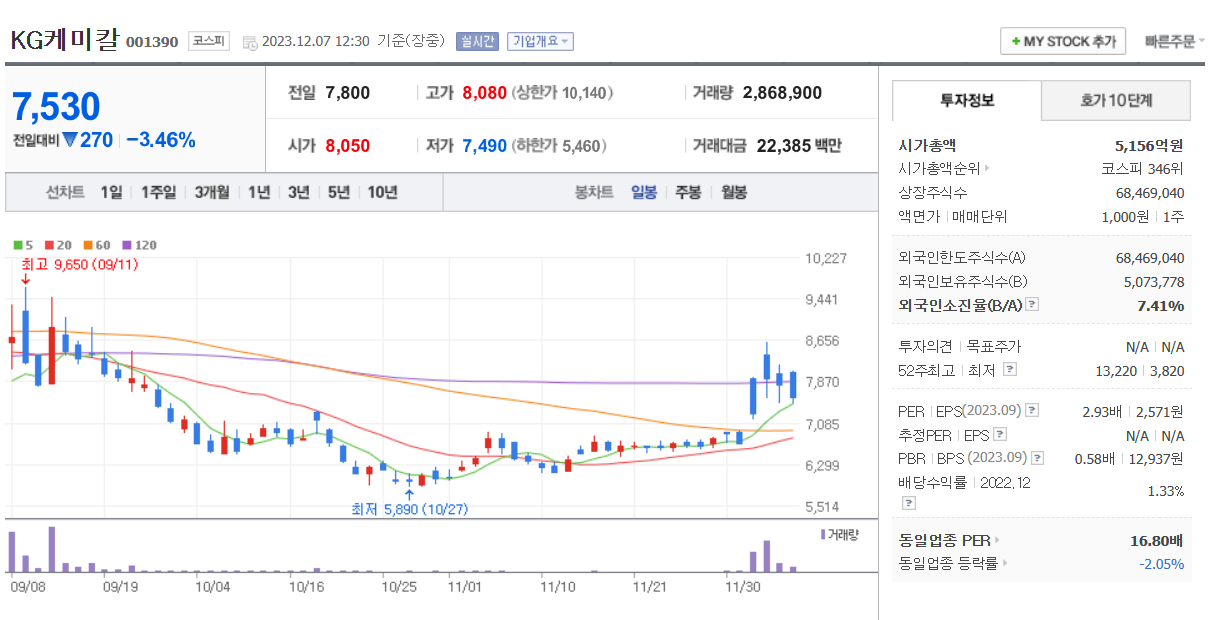Show the 일봉 daily candle chart

tap(644, 192)
